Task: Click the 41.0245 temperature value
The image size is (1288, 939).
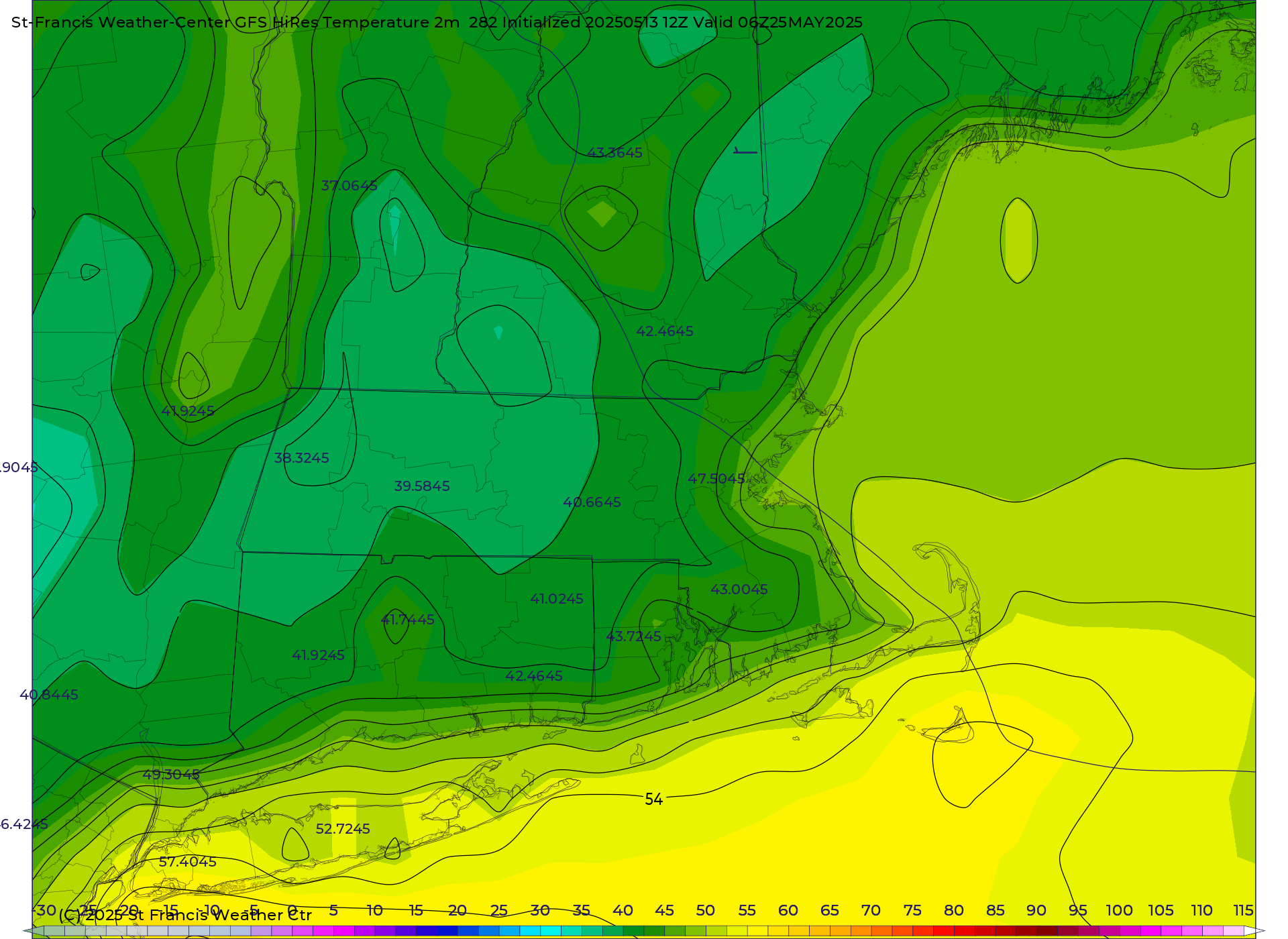Action: (x=557, y=599)
